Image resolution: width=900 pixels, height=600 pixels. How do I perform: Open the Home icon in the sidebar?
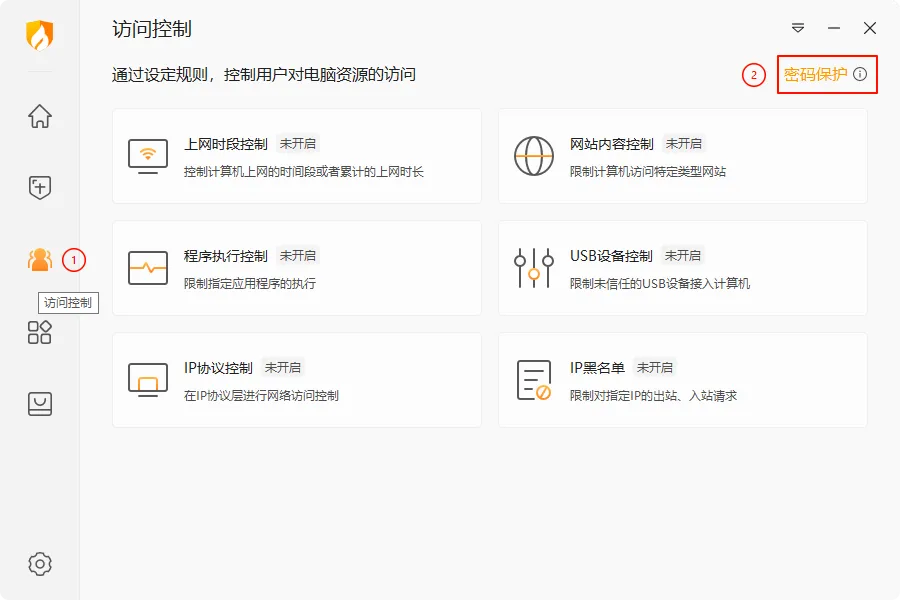[39, 116]
